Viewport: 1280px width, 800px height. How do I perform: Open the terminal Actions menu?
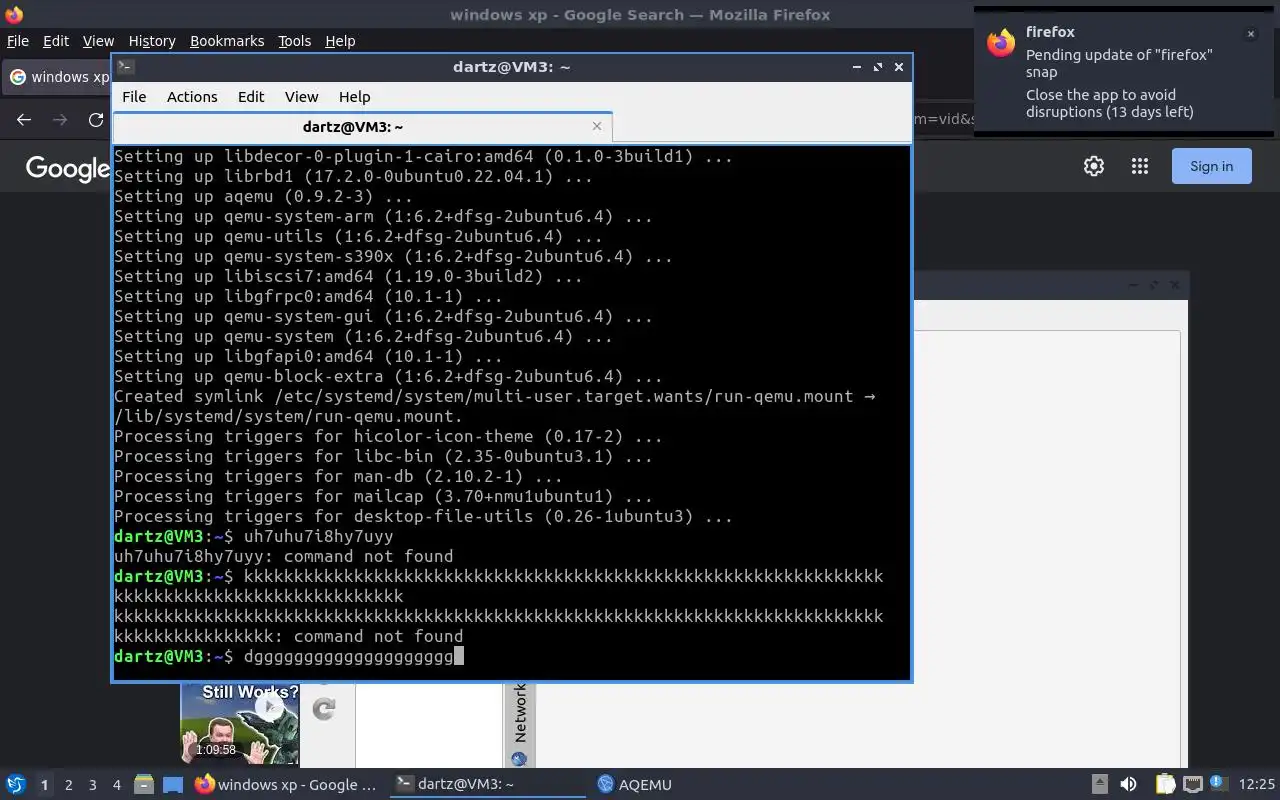pyautogui.click(x=192, y=97)
